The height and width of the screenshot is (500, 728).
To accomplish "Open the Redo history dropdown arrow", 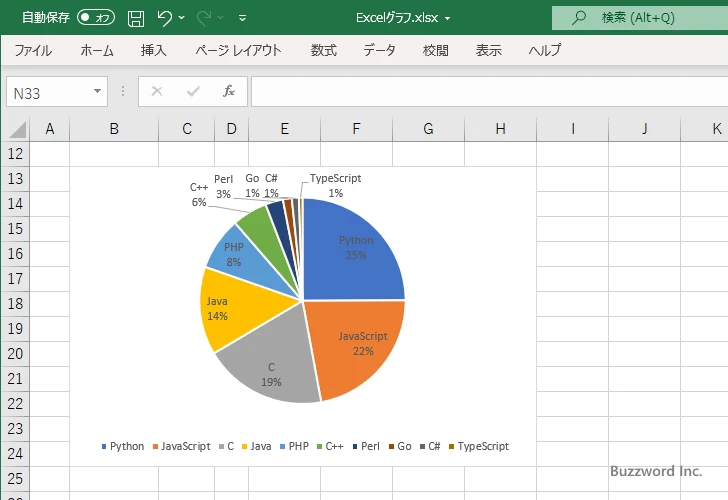I will [x=221, y=18].
